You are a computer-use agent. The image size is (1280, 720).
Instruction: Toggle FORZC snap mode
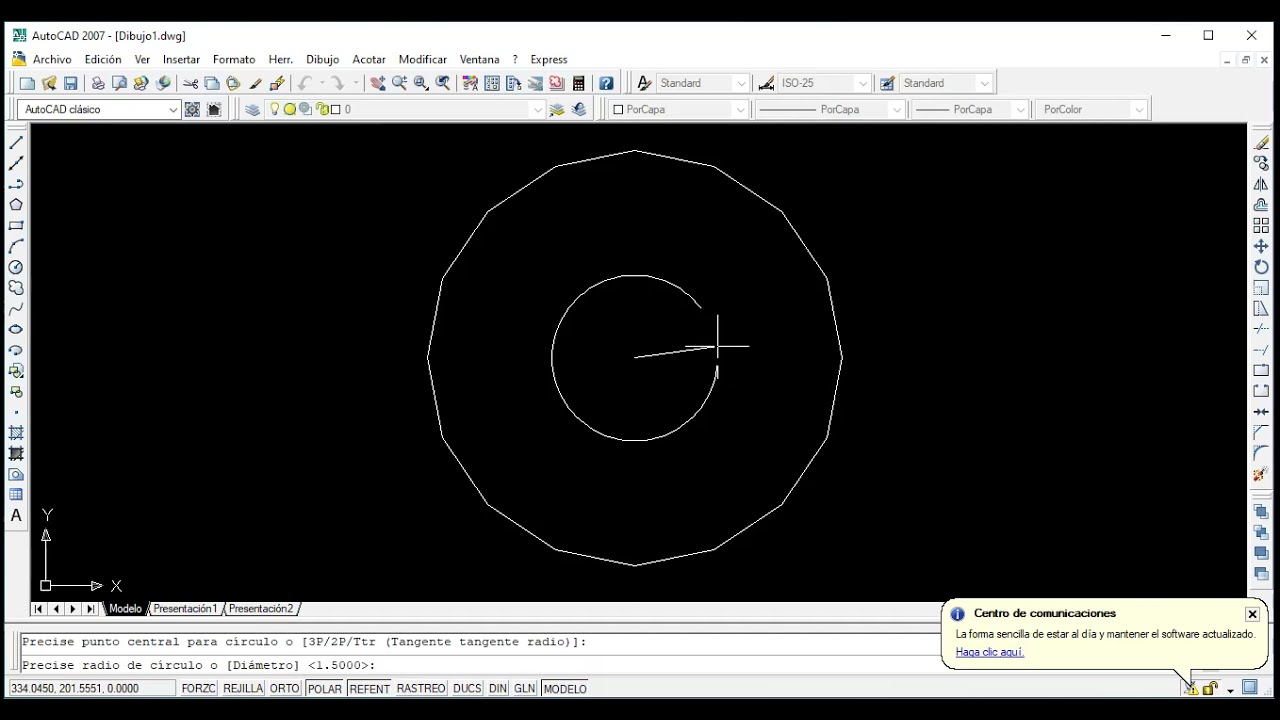coord(198,688)
